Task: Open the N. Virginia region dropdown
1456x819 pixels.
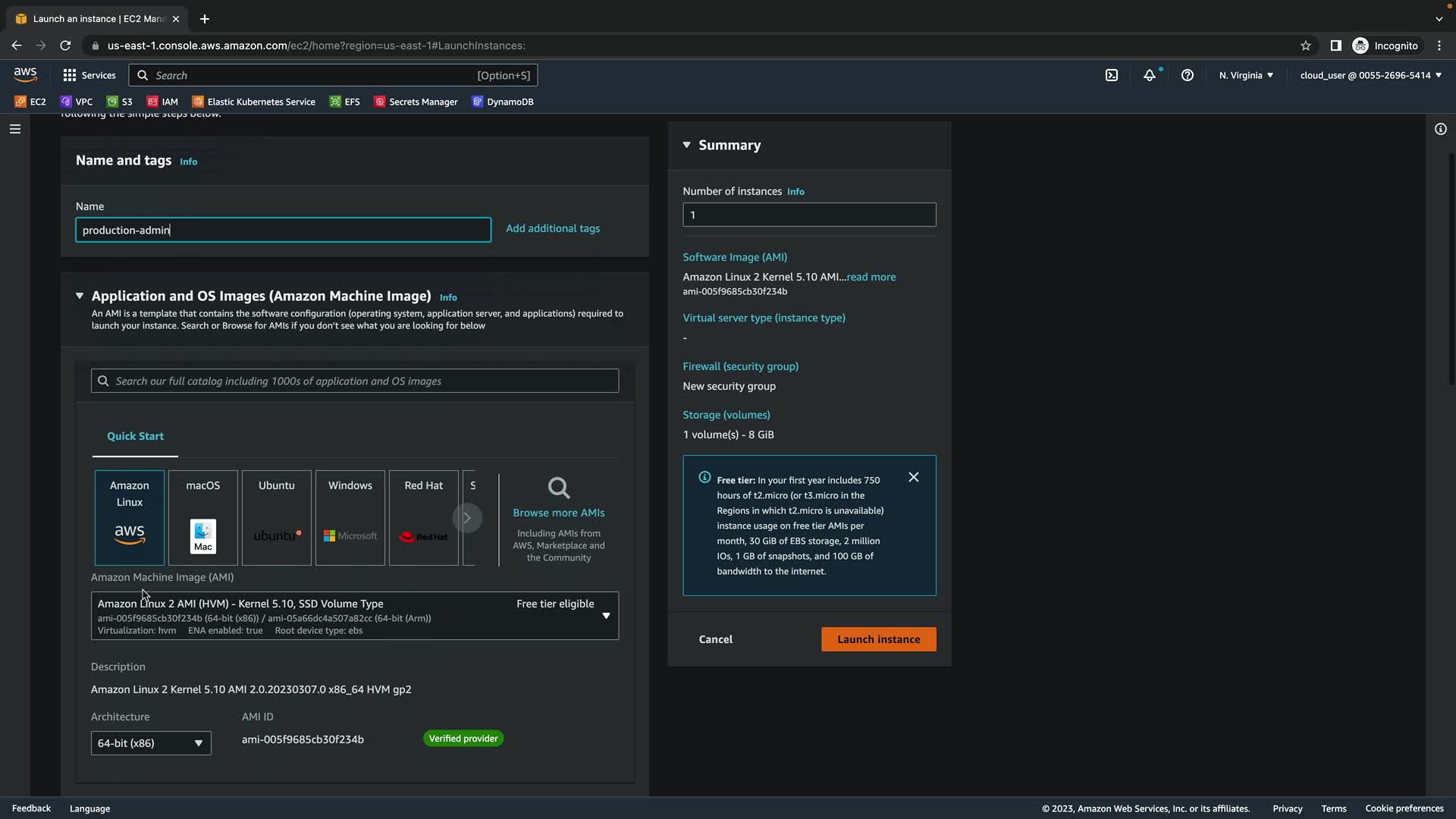Action: pos(1246,75)
